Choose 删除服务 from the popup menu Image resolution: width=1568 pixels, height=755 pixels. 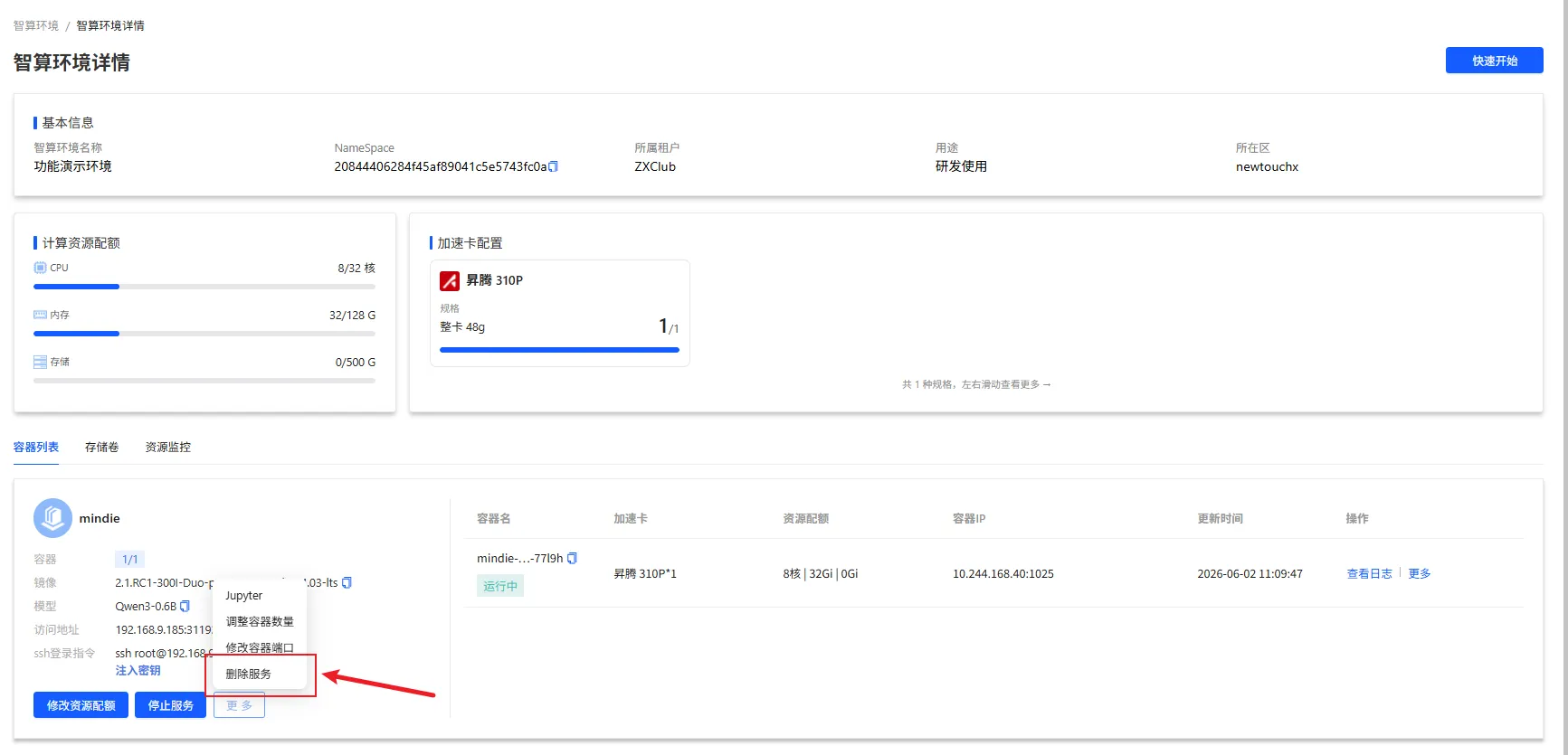[x=260, y=674]
